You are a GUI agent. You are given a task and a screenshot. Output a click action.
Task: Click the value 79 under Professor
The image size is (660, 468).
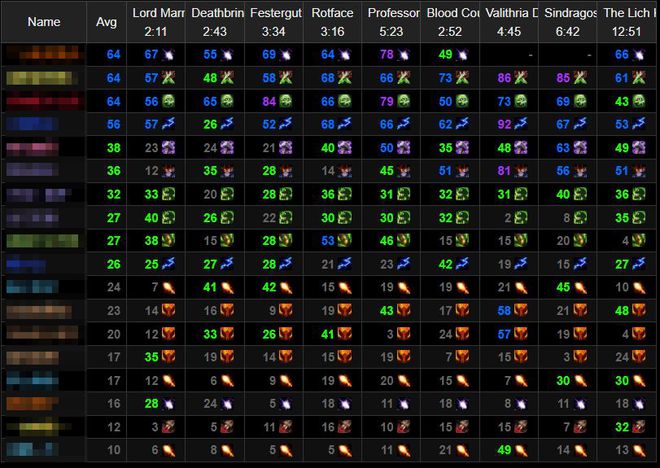point(386,101)
